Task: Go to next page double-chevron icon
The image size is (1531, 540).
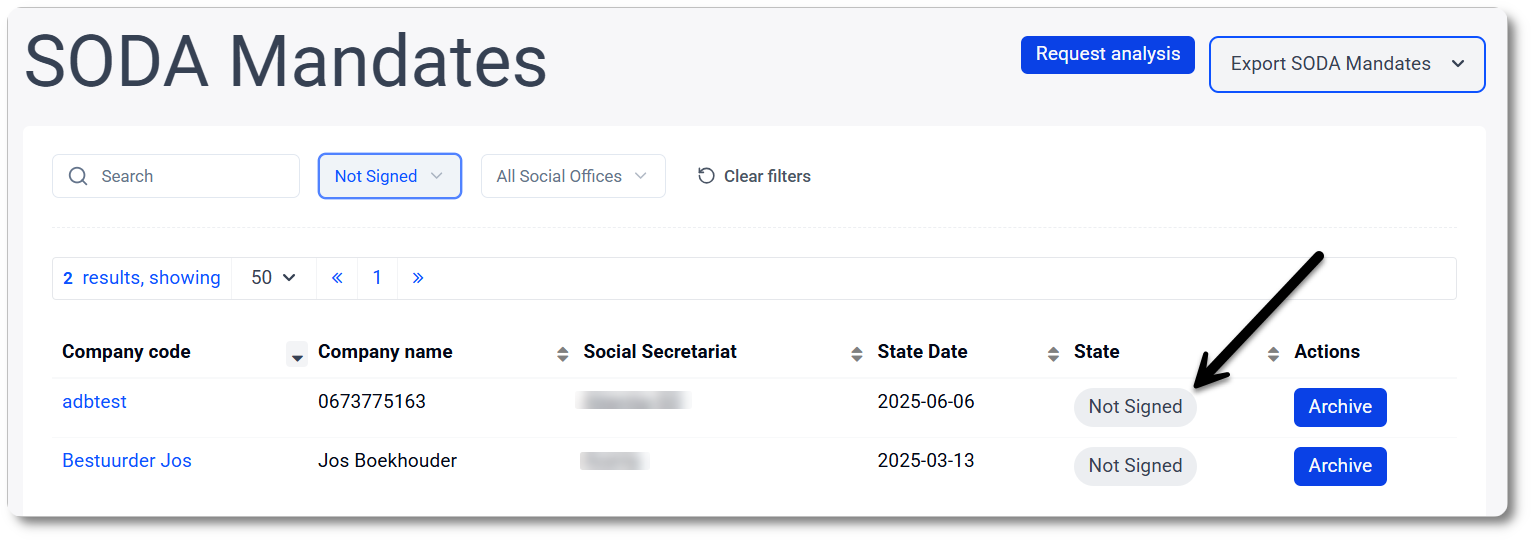Action: click(418, 278)
